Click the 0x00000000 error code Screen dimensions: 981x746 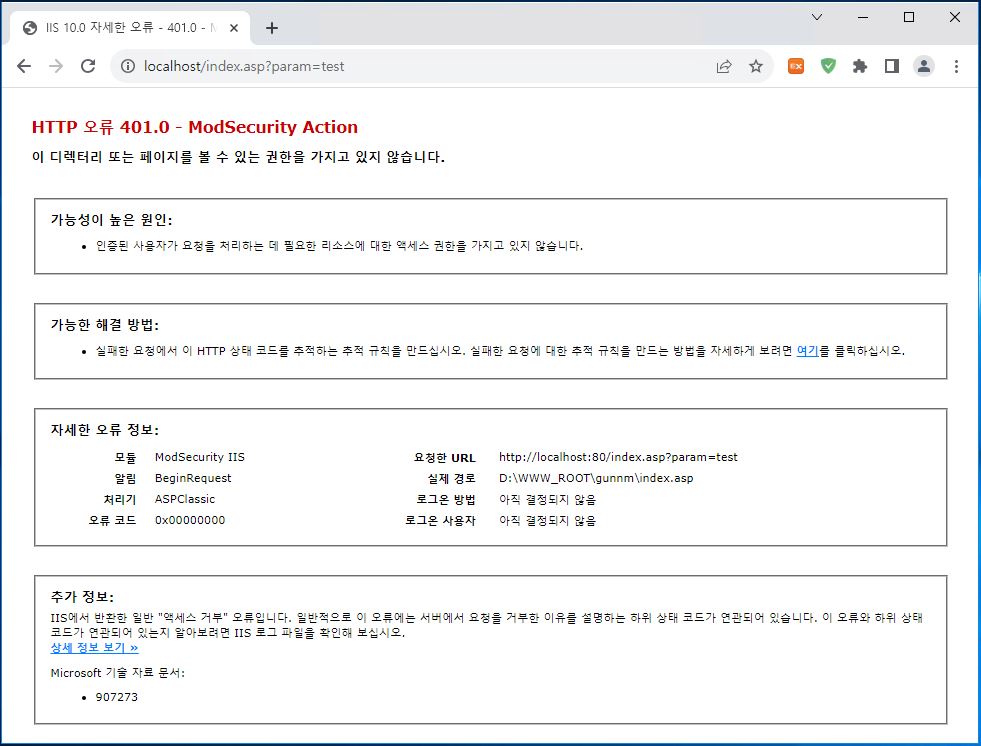(190, 520)
